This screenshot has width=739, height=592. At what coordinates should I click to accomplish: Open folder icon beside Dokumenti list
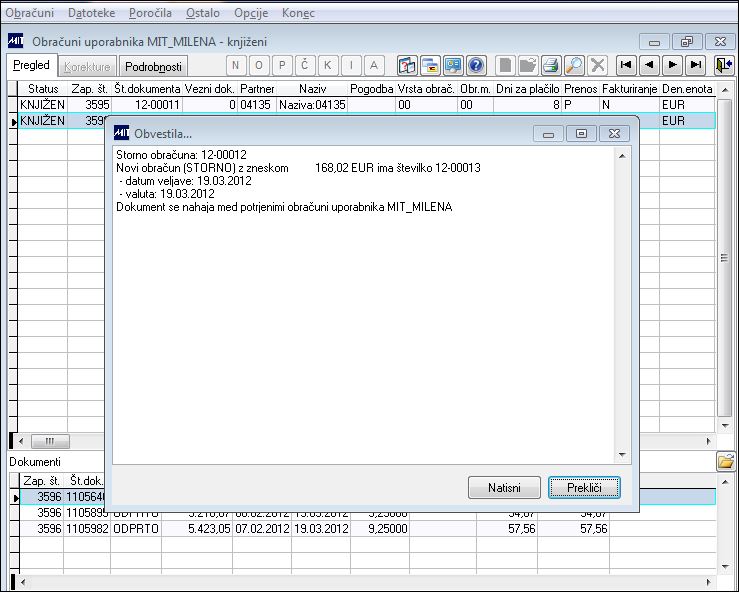[x=726, y=461]
